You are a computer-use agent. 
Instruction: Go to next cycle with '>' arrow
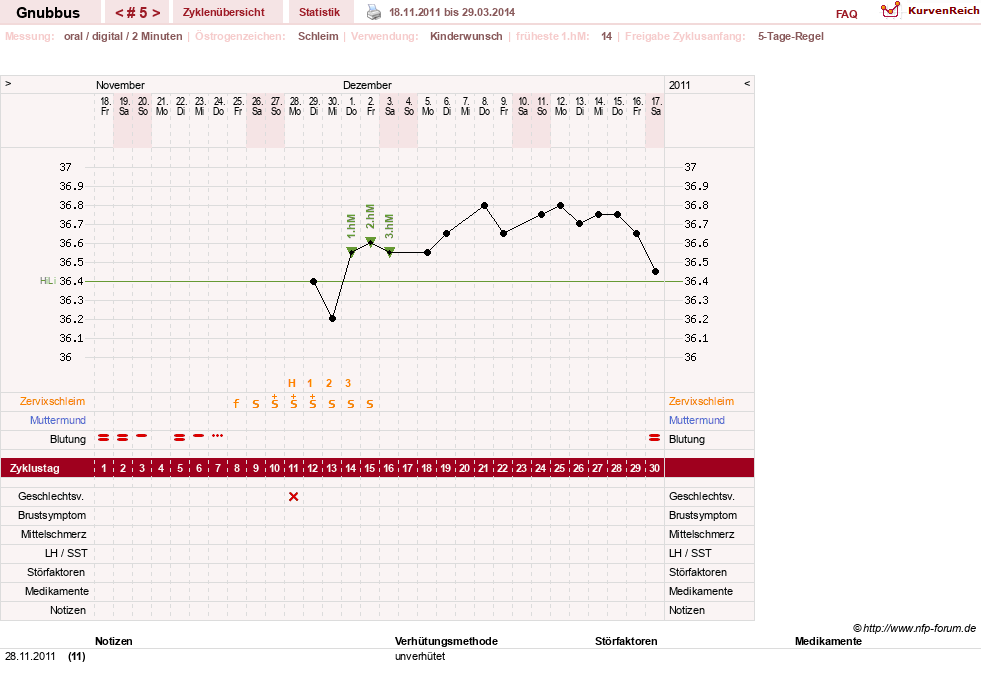[x=156, y=13]
